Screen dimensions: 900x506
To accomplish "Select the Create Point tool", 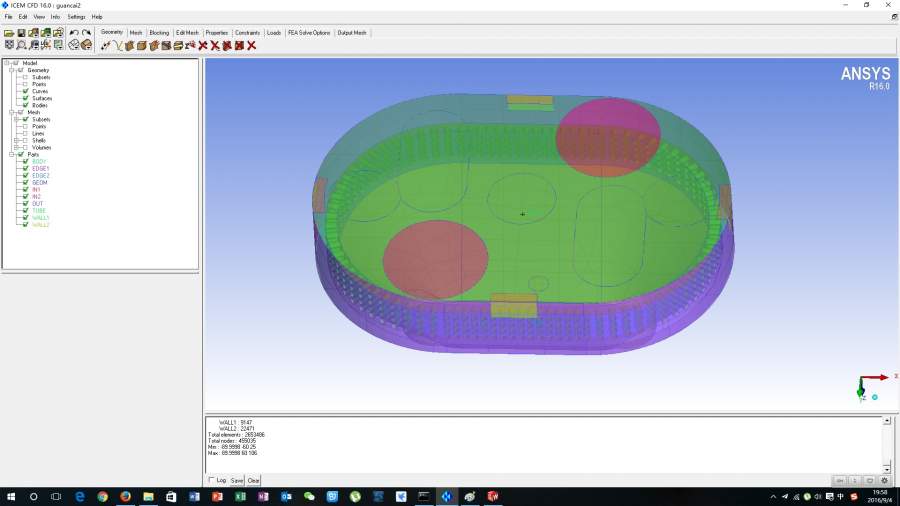I will [x=105, y=45].
